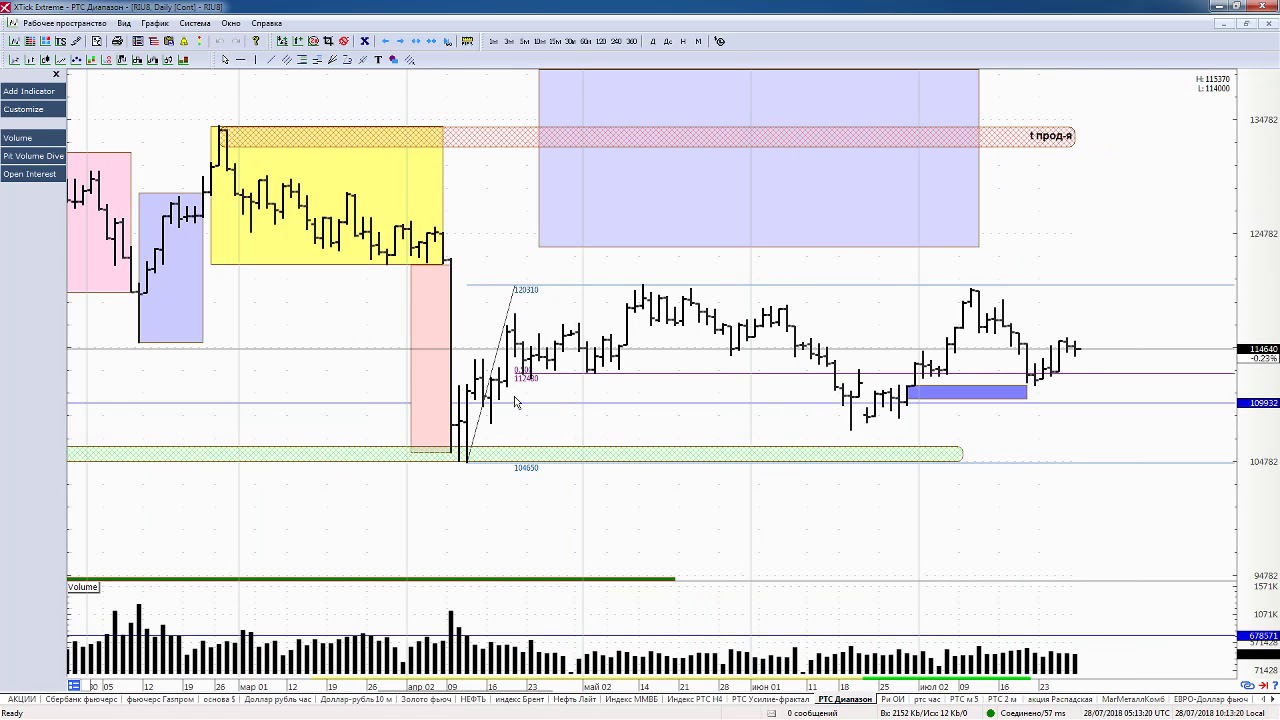Click the 't прод-я' chart annotation
The height and width of the screenshot is (720, 1280).
pyautogui.click(x=1051, y=136)
